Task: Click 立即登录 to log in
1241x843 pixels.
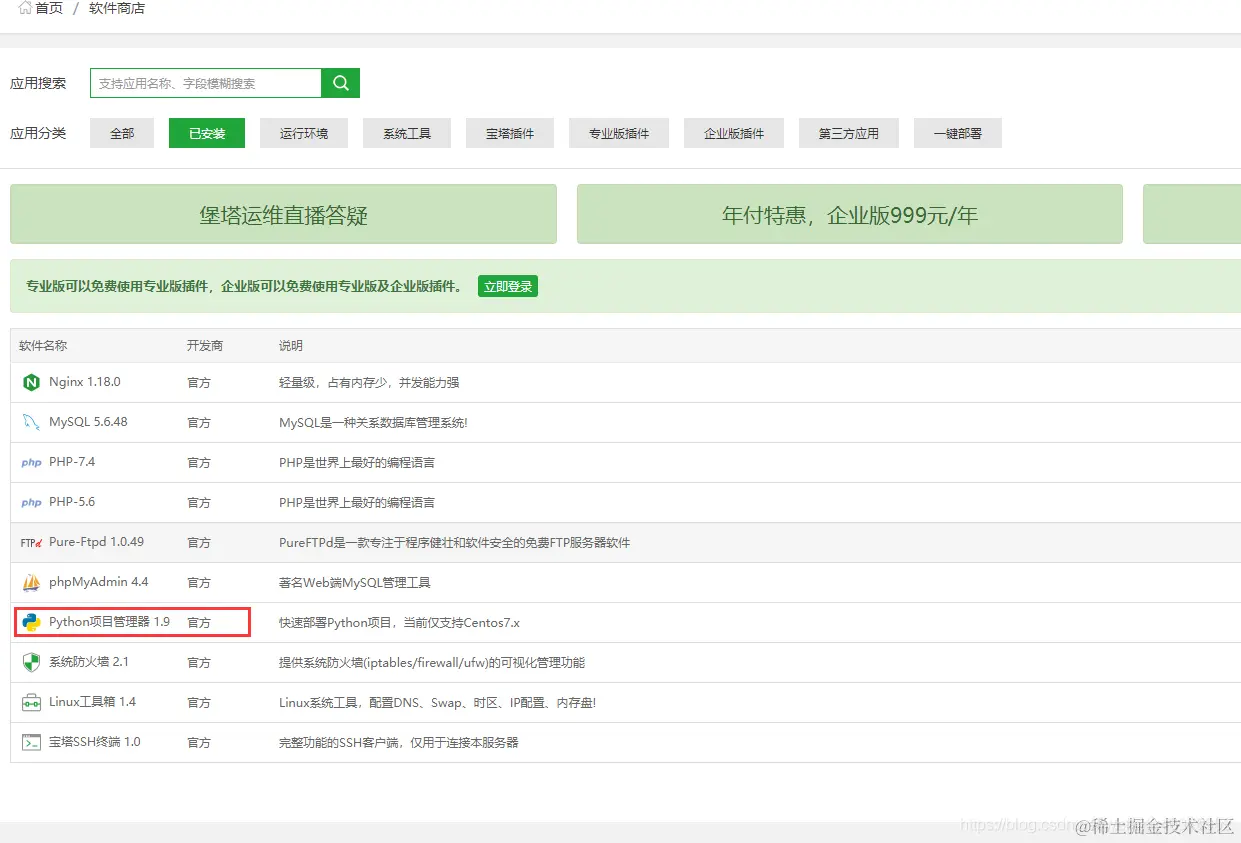Action: pyautogui.click(x=508, y=285)
